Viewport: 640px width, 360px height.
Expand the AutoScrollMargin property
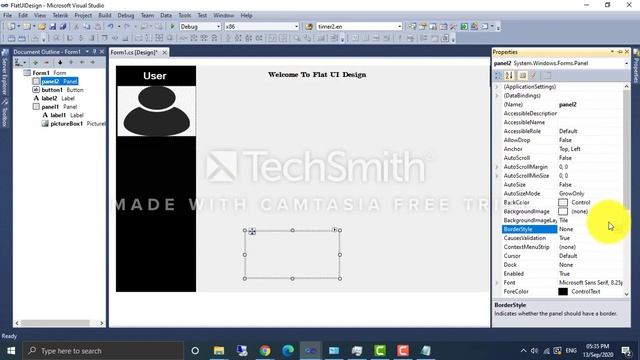[x=497, y=167]
